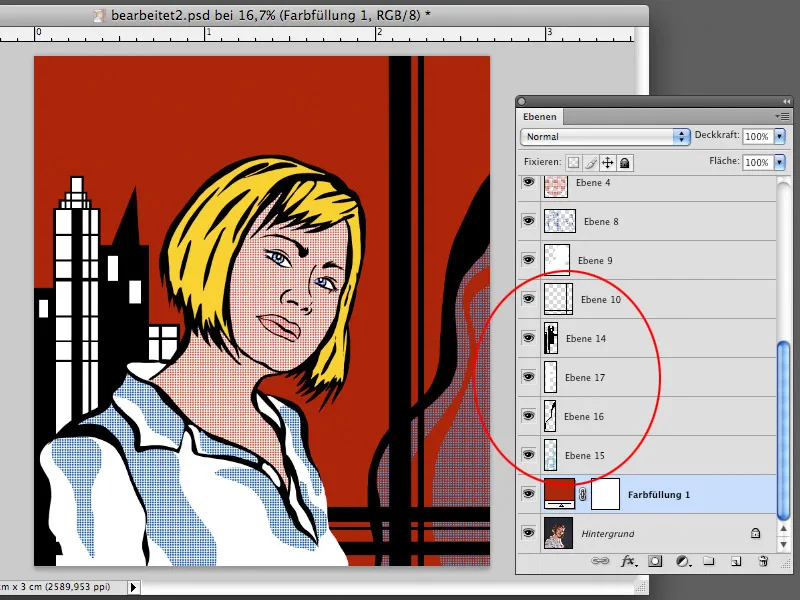This screenshot has height=600, width=800.
Task: Click the Hintergrund layer lock icon
Action: click(756, 533)
